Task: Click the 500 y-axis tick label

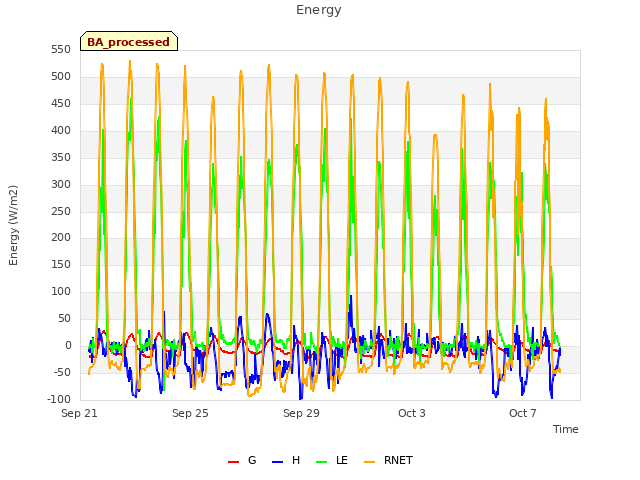Action: pos(61,76)
